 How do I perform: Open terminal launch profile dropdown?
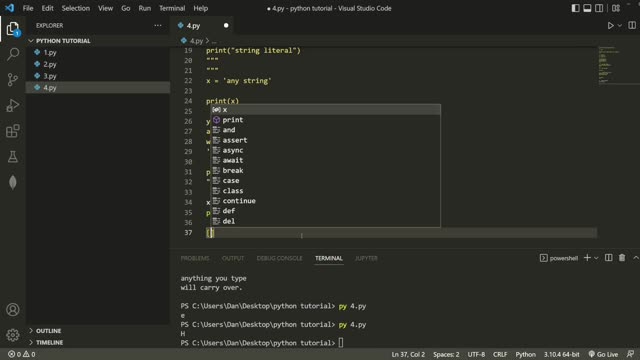tap(596, 258)
